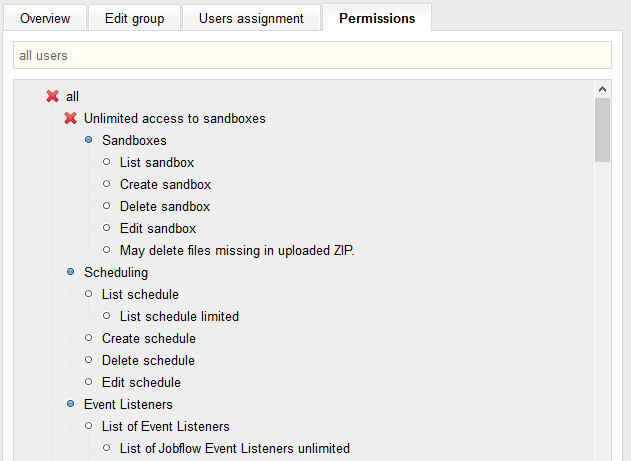The width and height of the screenshot is (631, 461).
Task: Click the scroll up arrow of permissions list
Action: point(602,90)
